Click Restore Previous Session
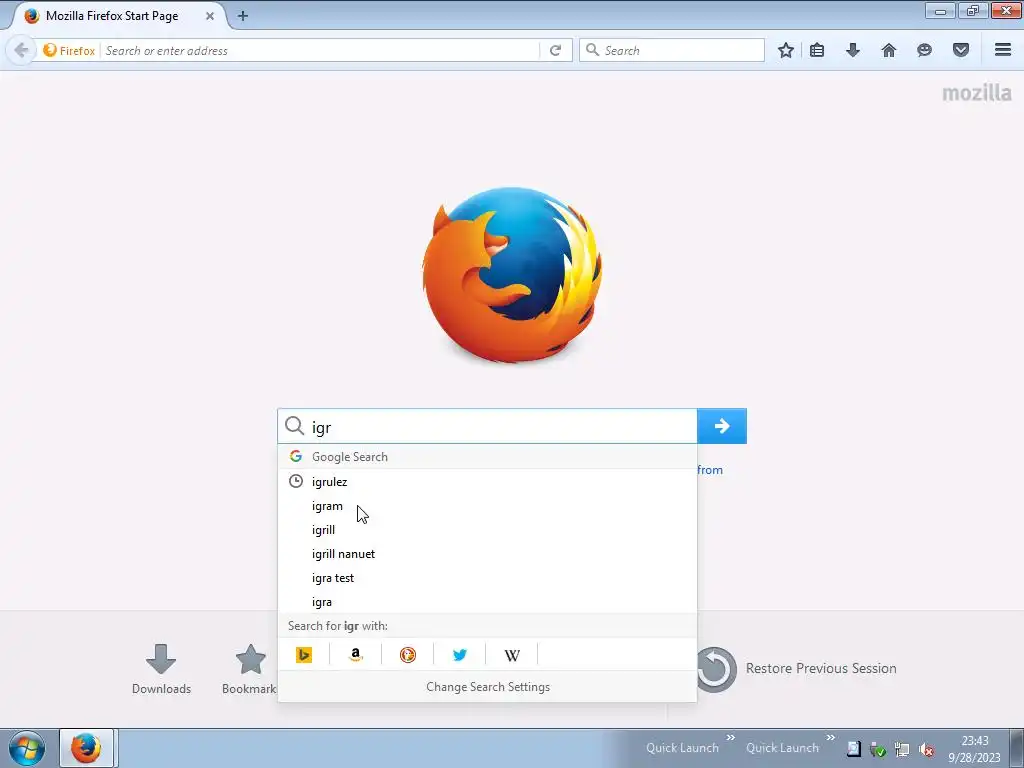Screen dimensions: 1024x768 [797, 669]
